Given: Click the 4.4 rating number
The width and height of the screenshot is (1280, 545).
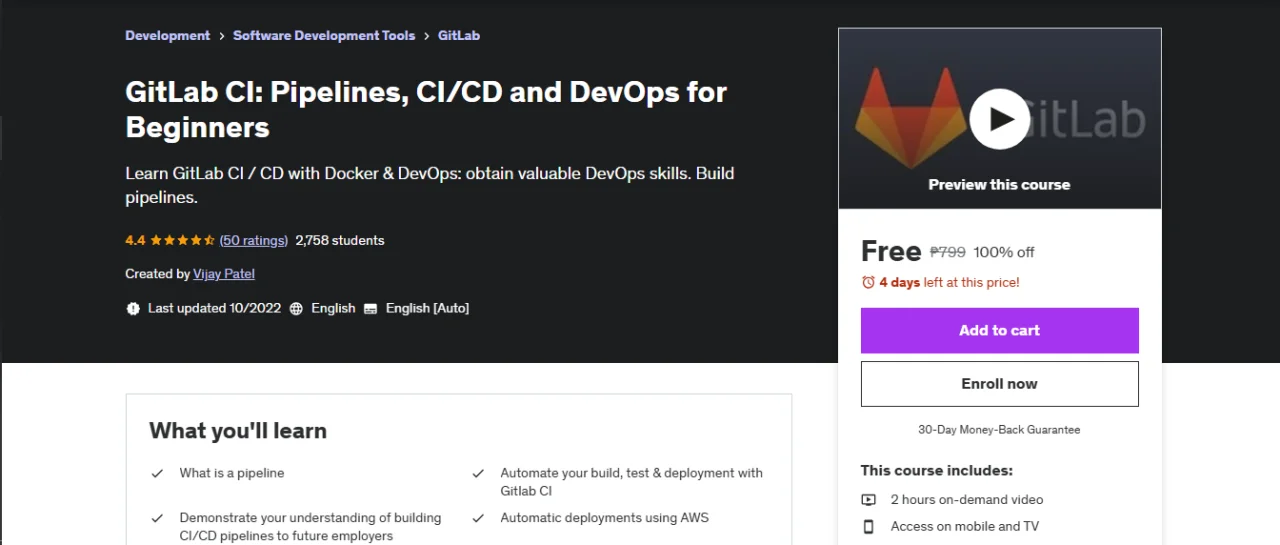Looking at the screenshot, I should click(x=135, y=240).
